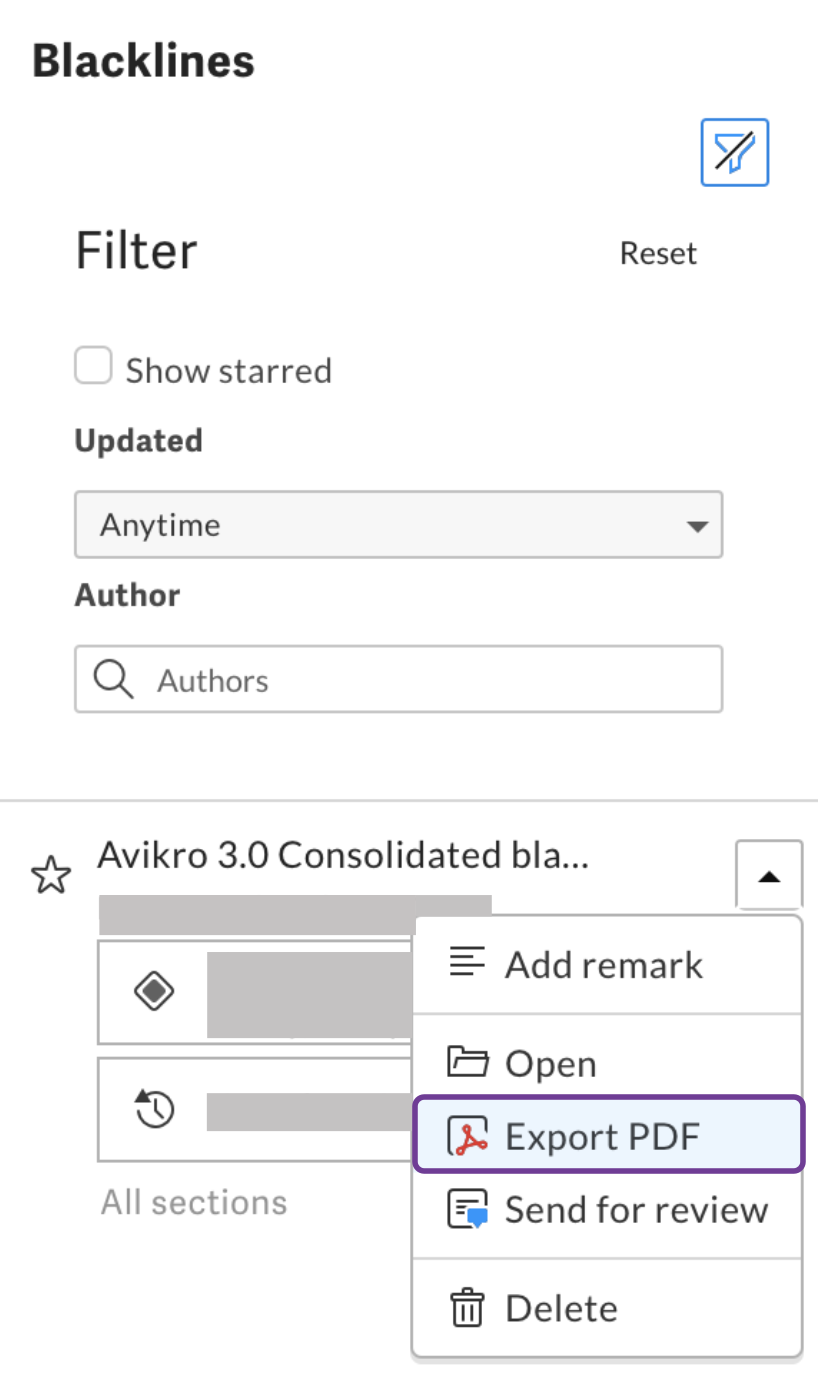Screen dimensions: 818x1390
Task: Enable the Show starred checkbox
Action: coord(93,366)
